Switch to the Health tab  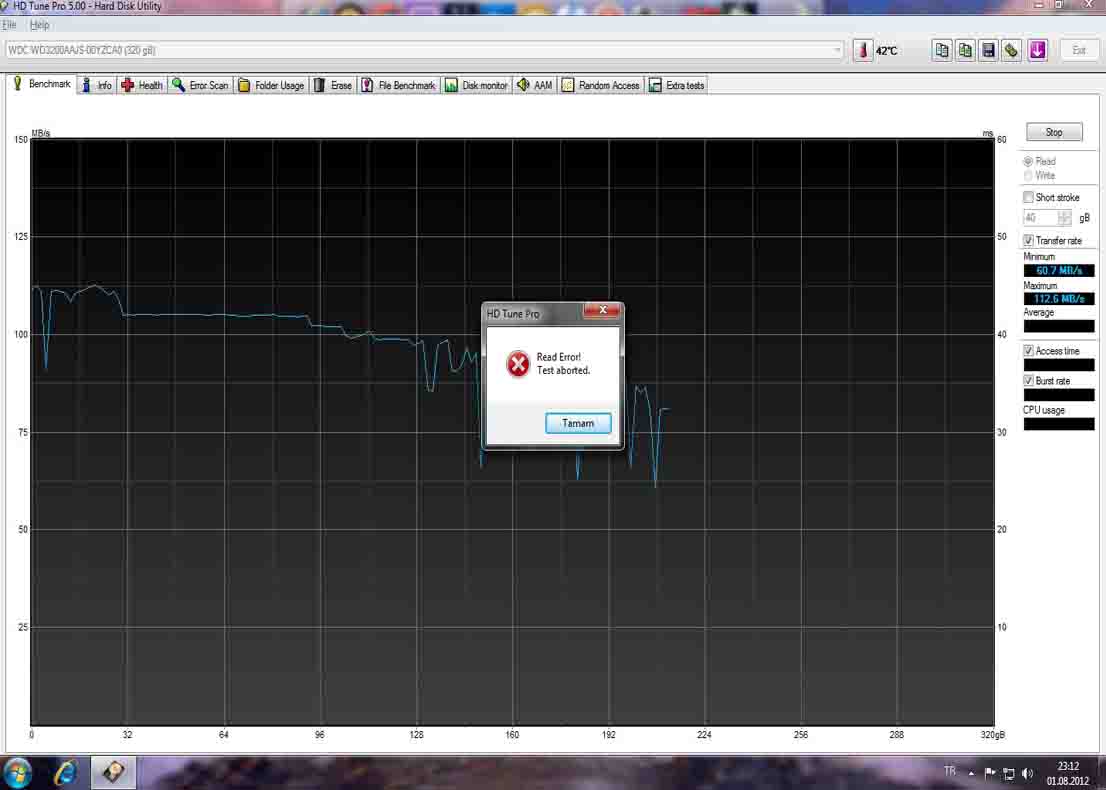click(x=142, y=86)
